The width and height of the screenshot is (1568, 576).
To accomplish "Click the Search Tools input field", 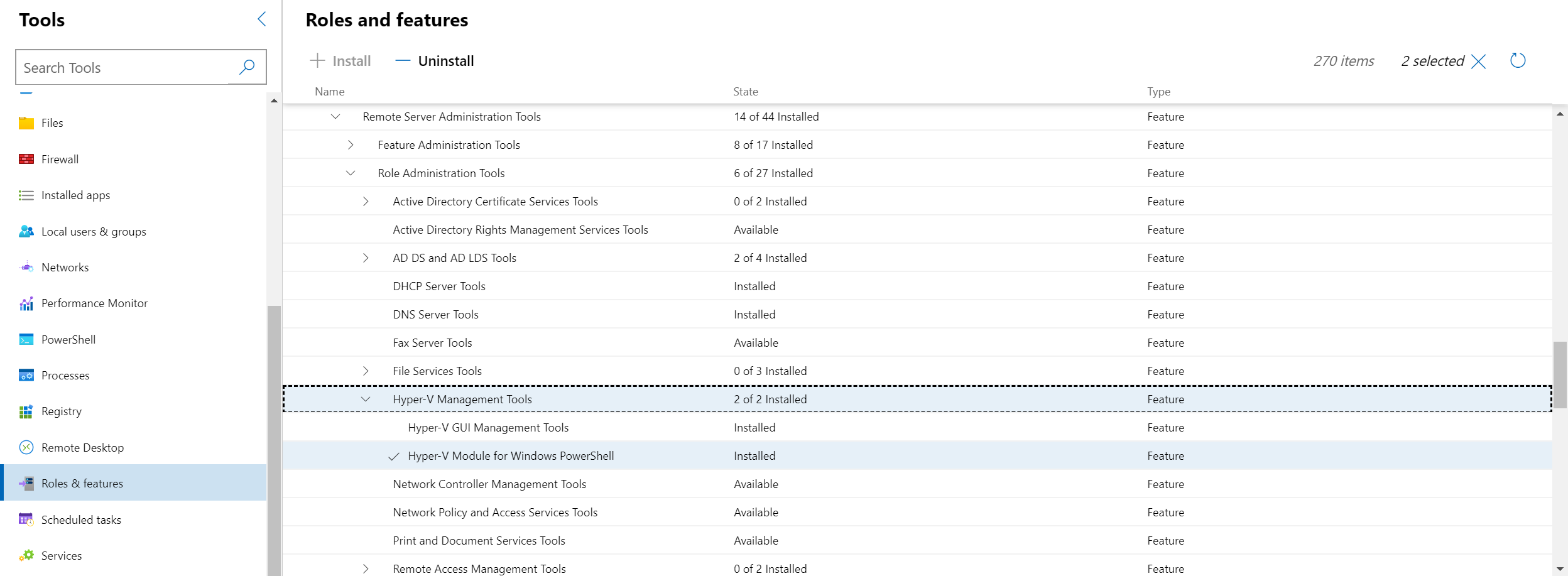I will click(x=126, y=67).
